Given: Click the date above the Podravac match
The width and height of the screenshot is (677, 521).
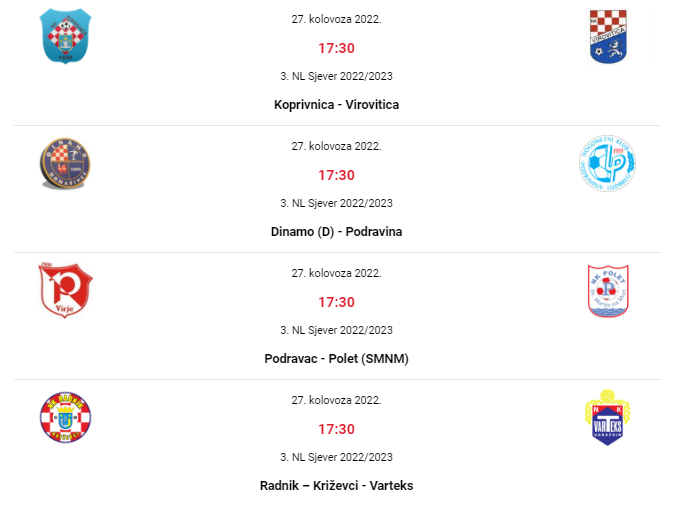Looking at the screenshot, I should 336,273.
